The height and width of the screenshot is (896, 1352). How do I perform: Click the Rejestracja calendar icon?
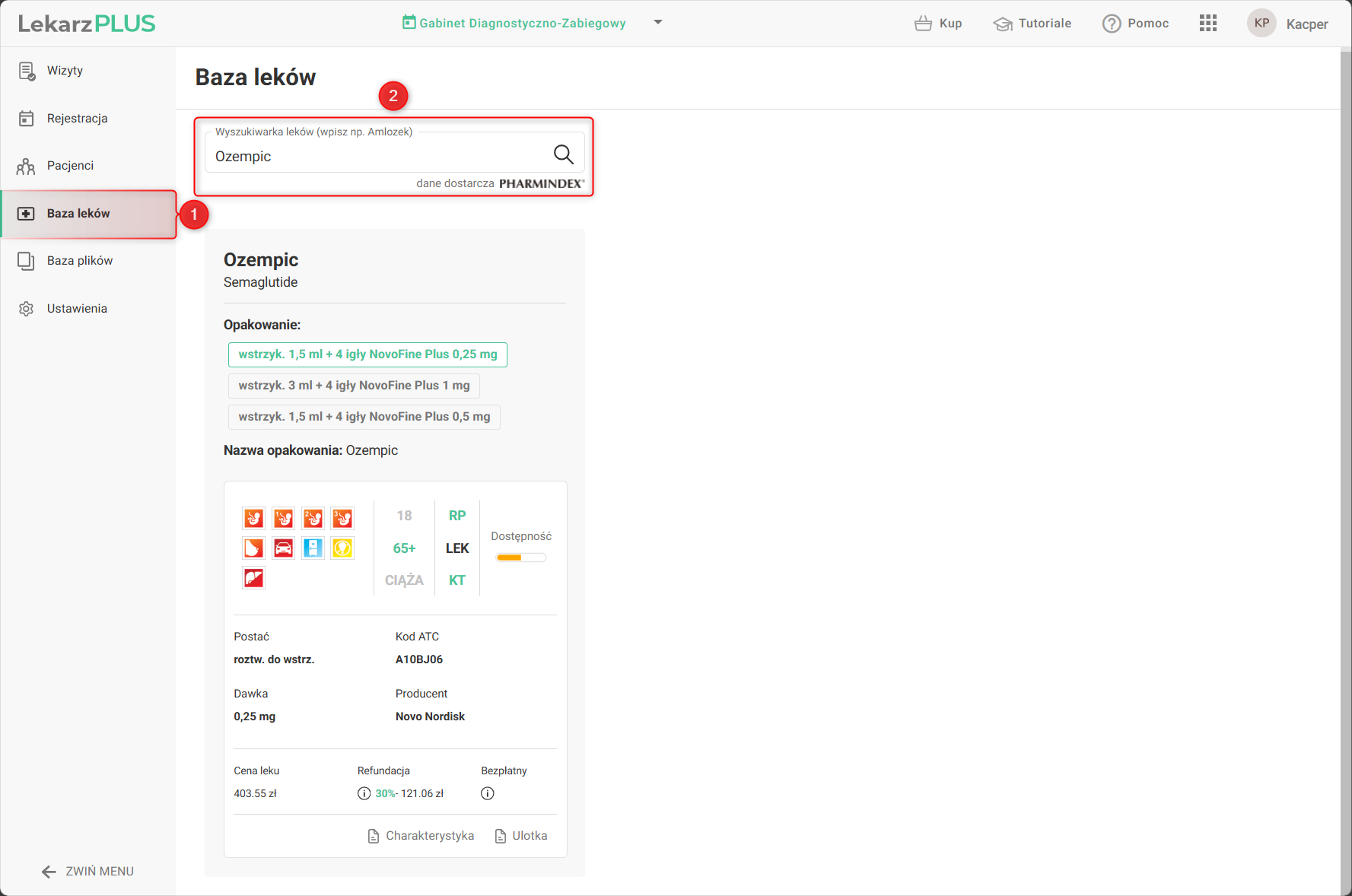[27, 119]
